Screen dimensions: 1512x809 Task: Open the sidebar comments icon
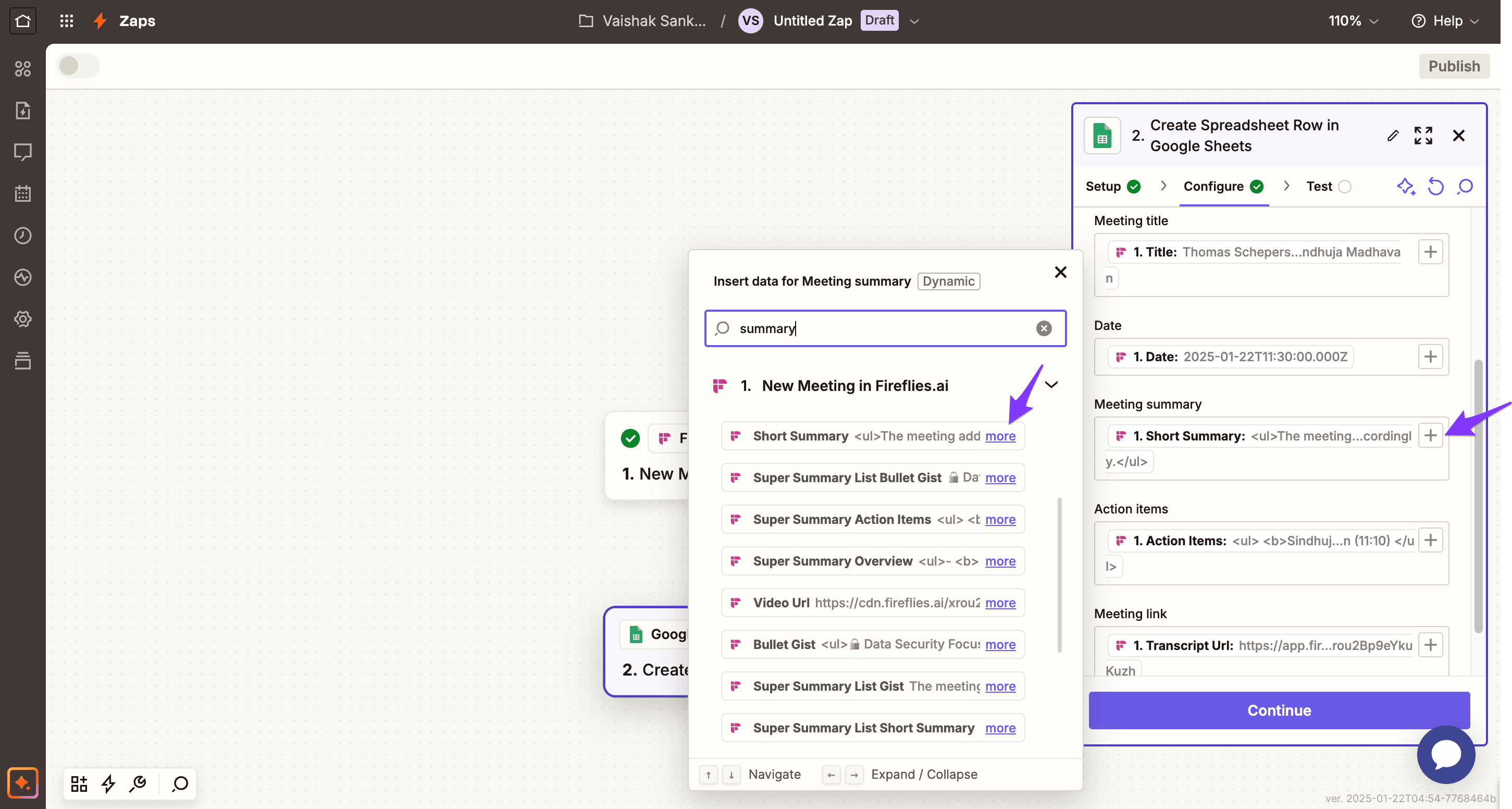pos(23,152)
